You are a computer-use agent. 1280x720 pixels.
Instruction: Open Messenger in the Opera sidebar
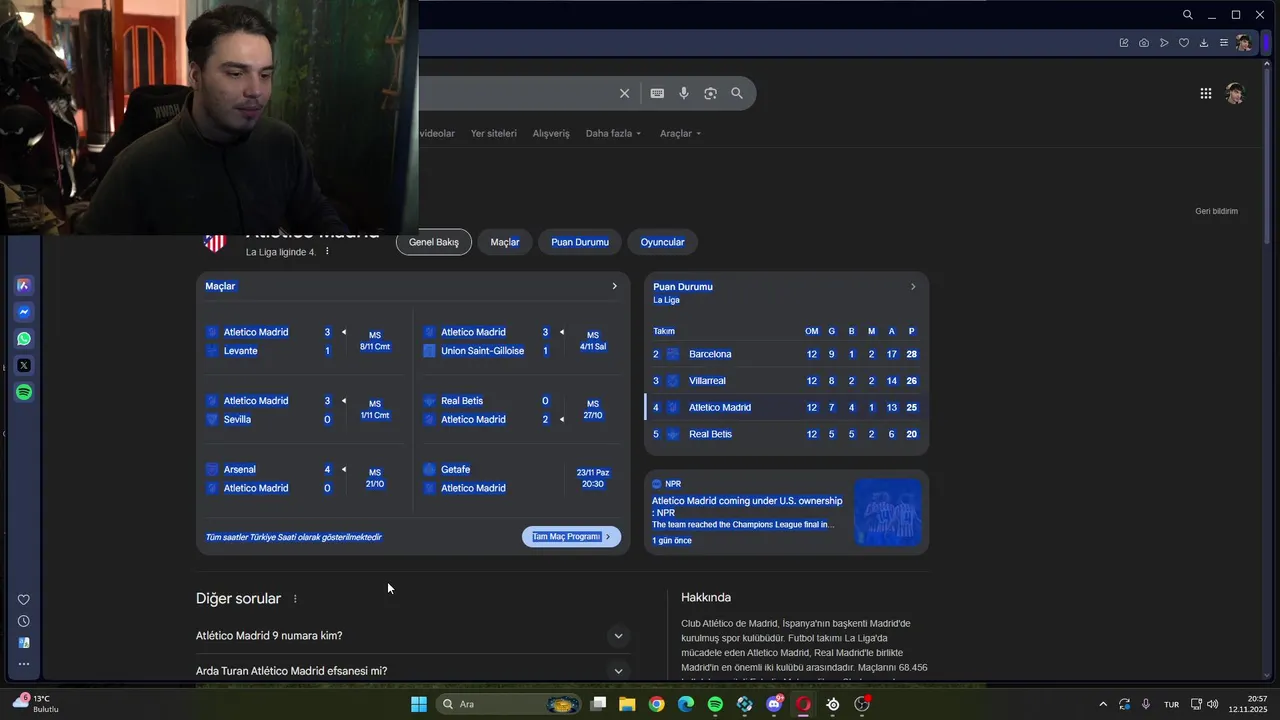pyautogui.click(x=24, y=312)
